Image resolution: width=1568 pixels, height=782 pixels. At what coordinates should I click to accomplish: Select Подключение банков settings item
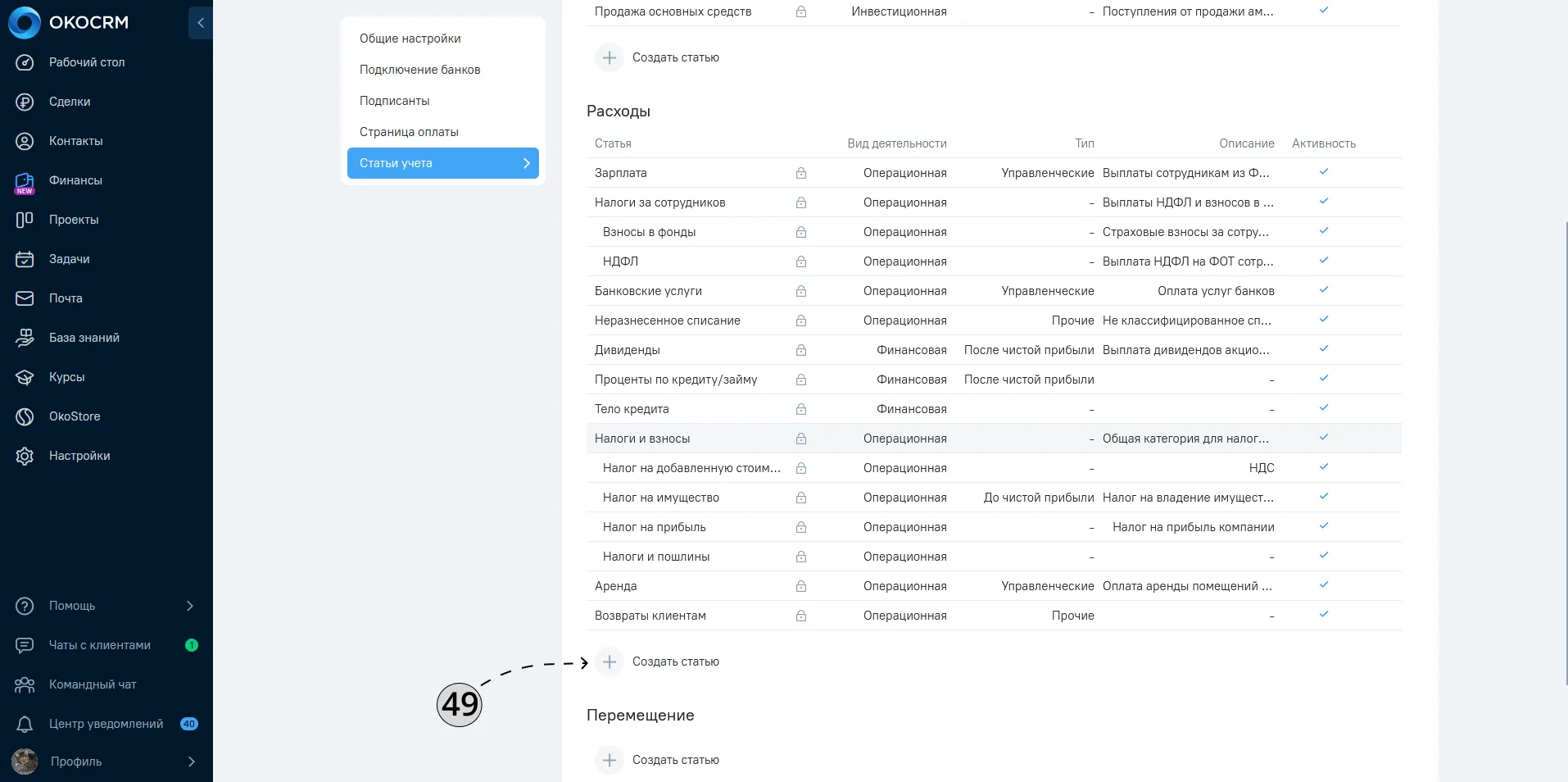[x=420, y=70]
